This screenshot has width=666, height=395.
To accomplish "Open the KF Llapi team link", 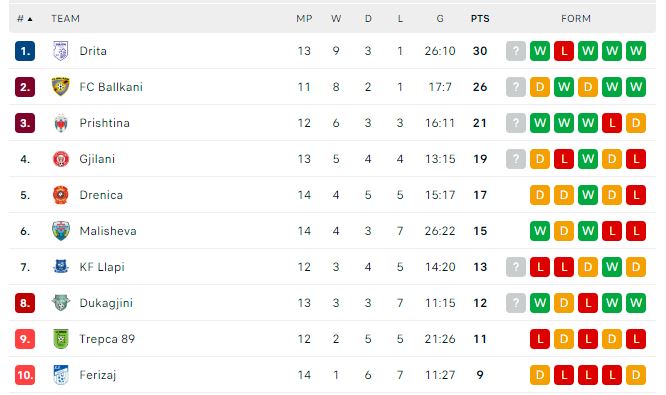I will point(102,267).
